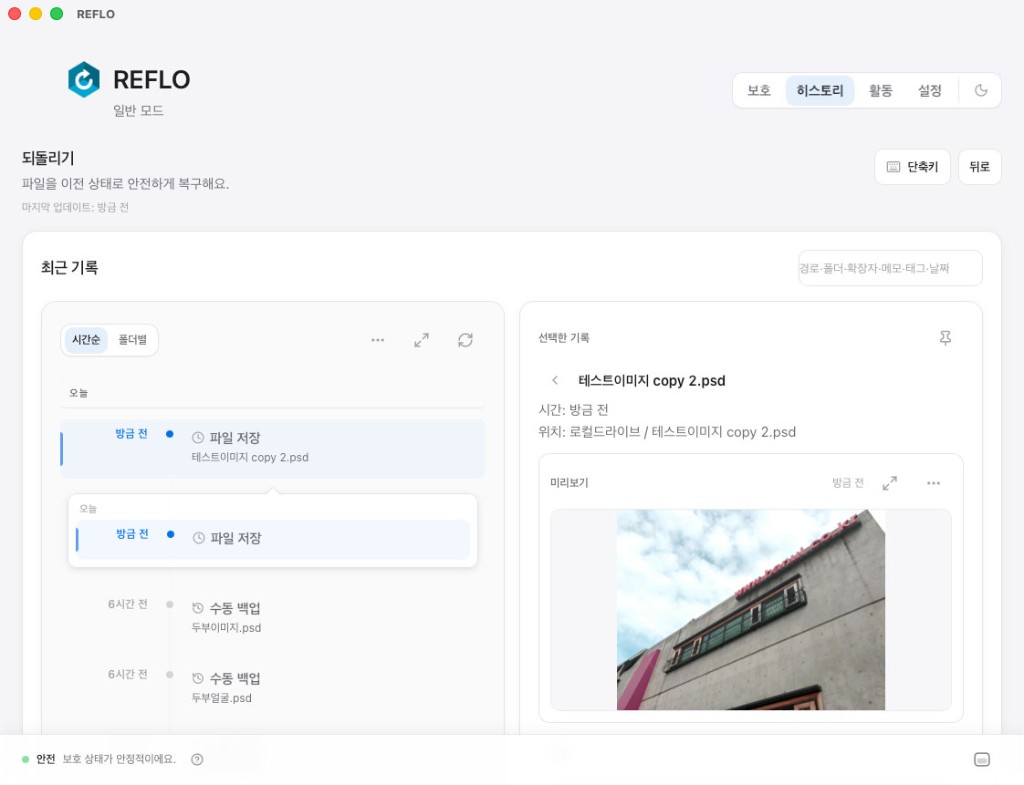Refresh the recent records list

coord(465,340)
